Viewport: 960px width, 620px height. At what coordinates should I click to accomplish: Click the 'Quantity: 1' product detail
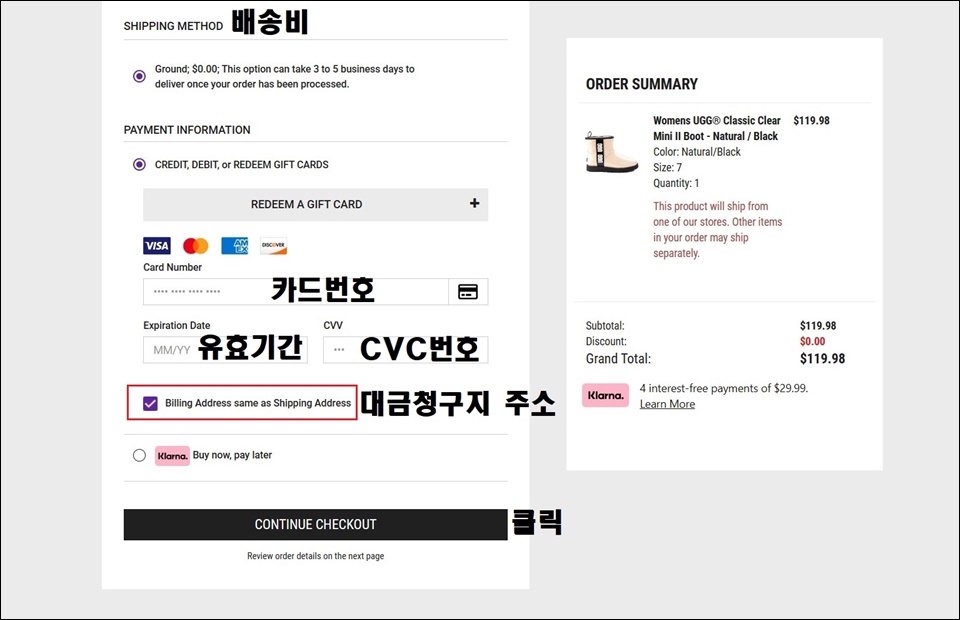point(676,183)
